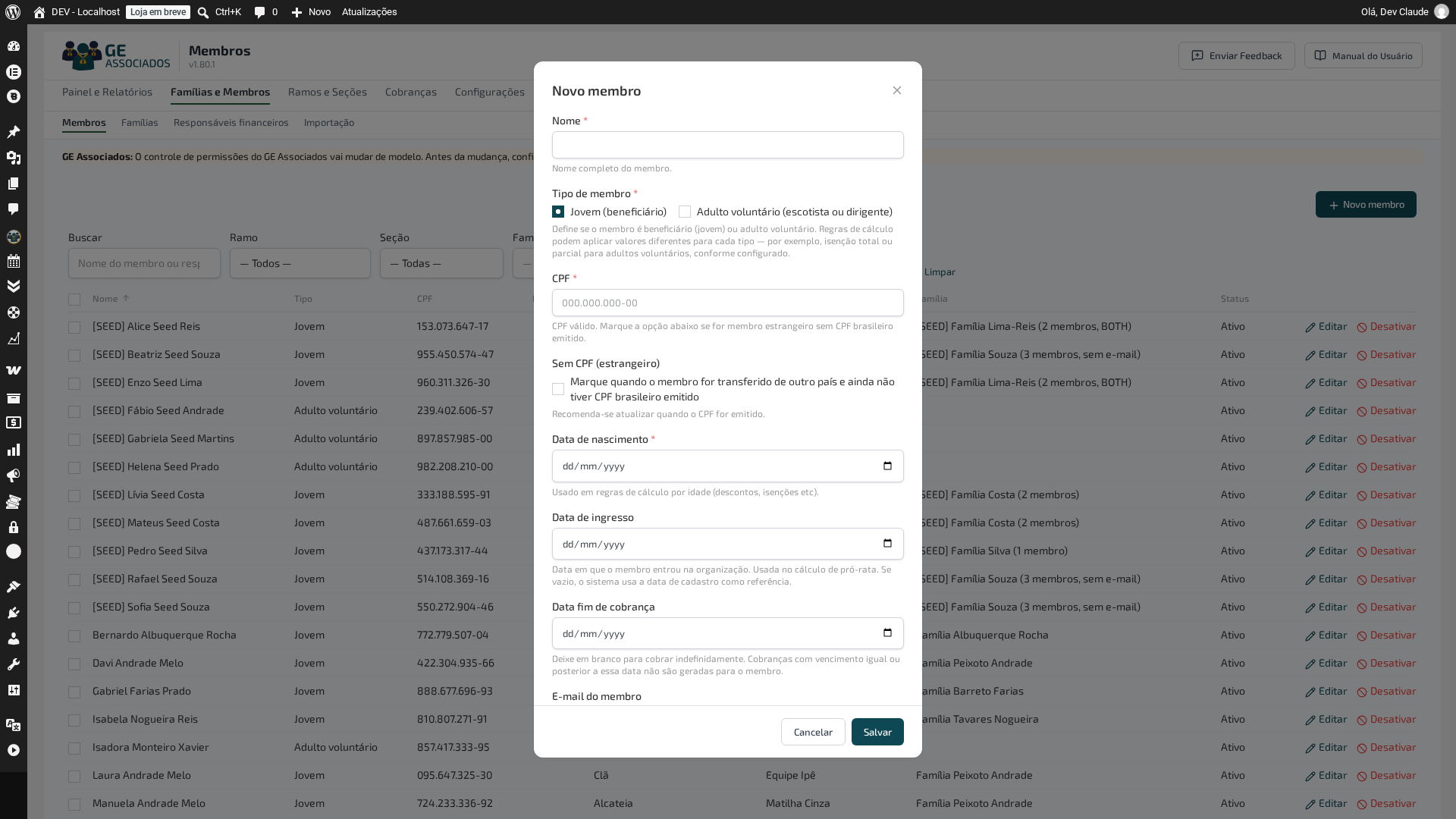
Task: Open the Importação sub-tab
Action: point(329,122)
